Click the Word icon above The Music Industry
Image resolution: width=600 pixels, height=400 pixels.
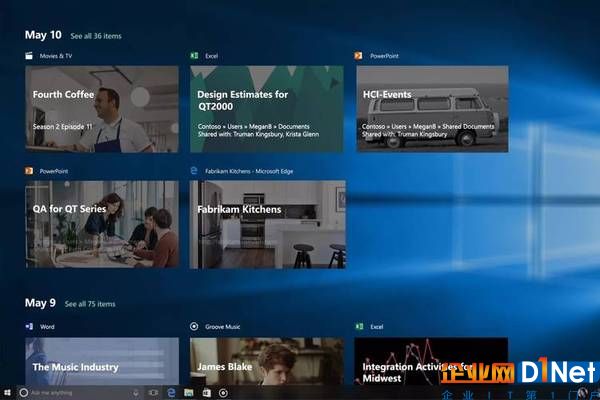click(29, 327)
